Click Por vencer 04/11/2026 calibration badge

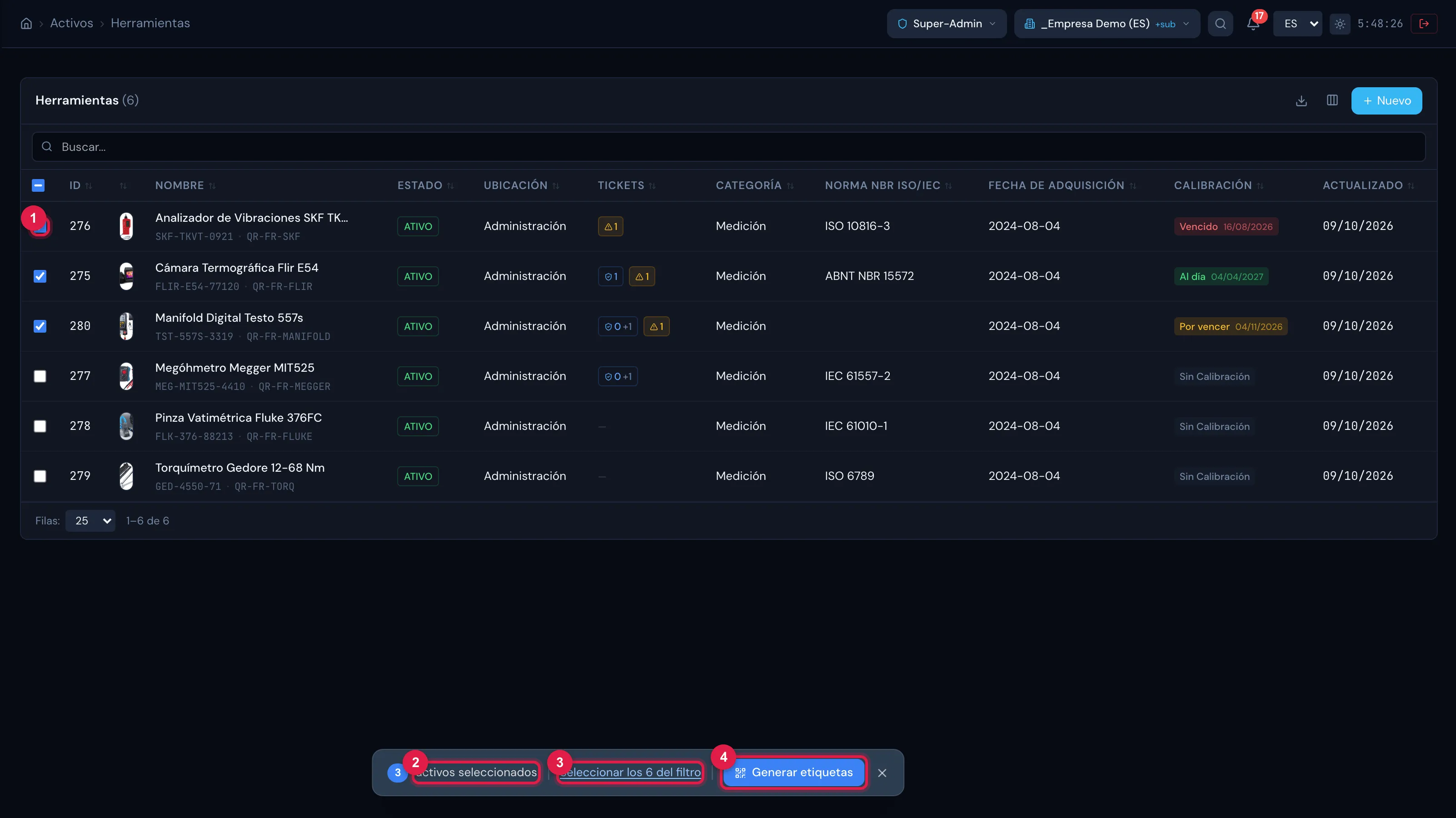click(1231, 327)
